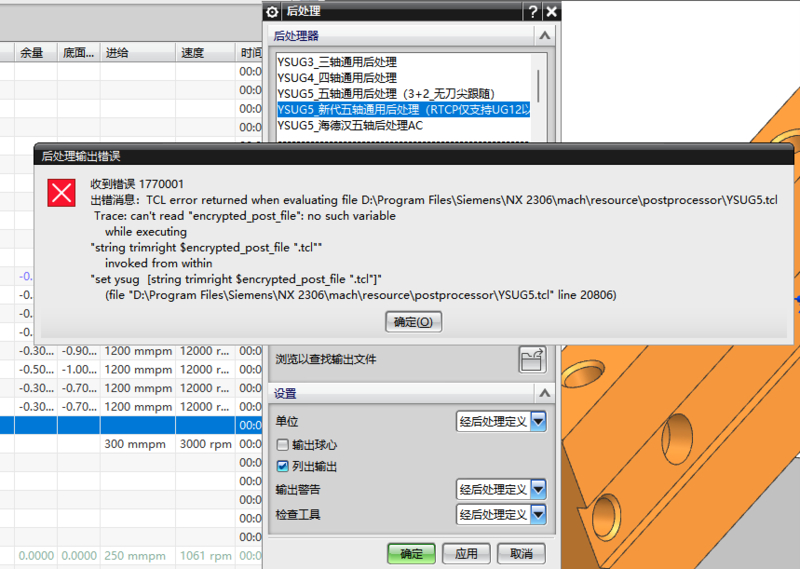The image size is (800, 569).
Task: Click the 余量 column header
Action: point(36,53)
